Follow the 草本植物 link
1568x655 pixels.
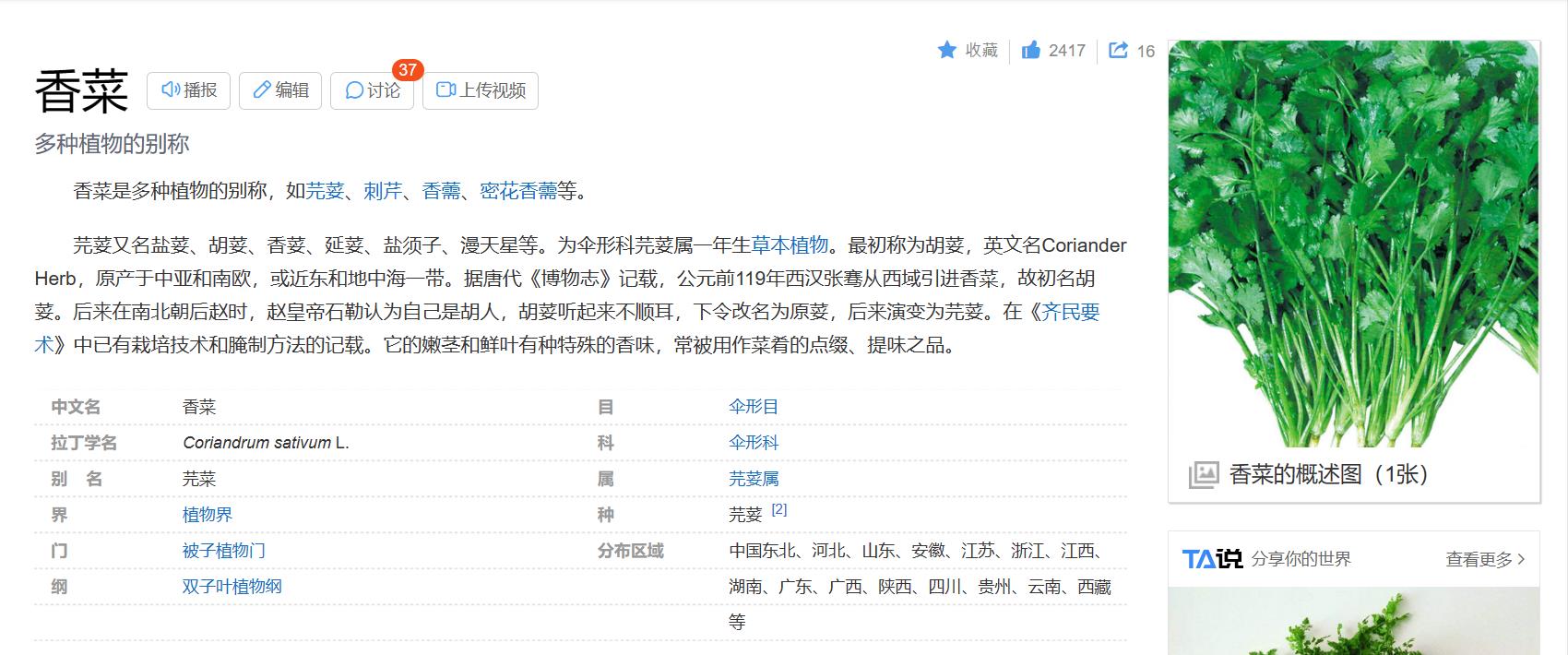coord(790,245)
